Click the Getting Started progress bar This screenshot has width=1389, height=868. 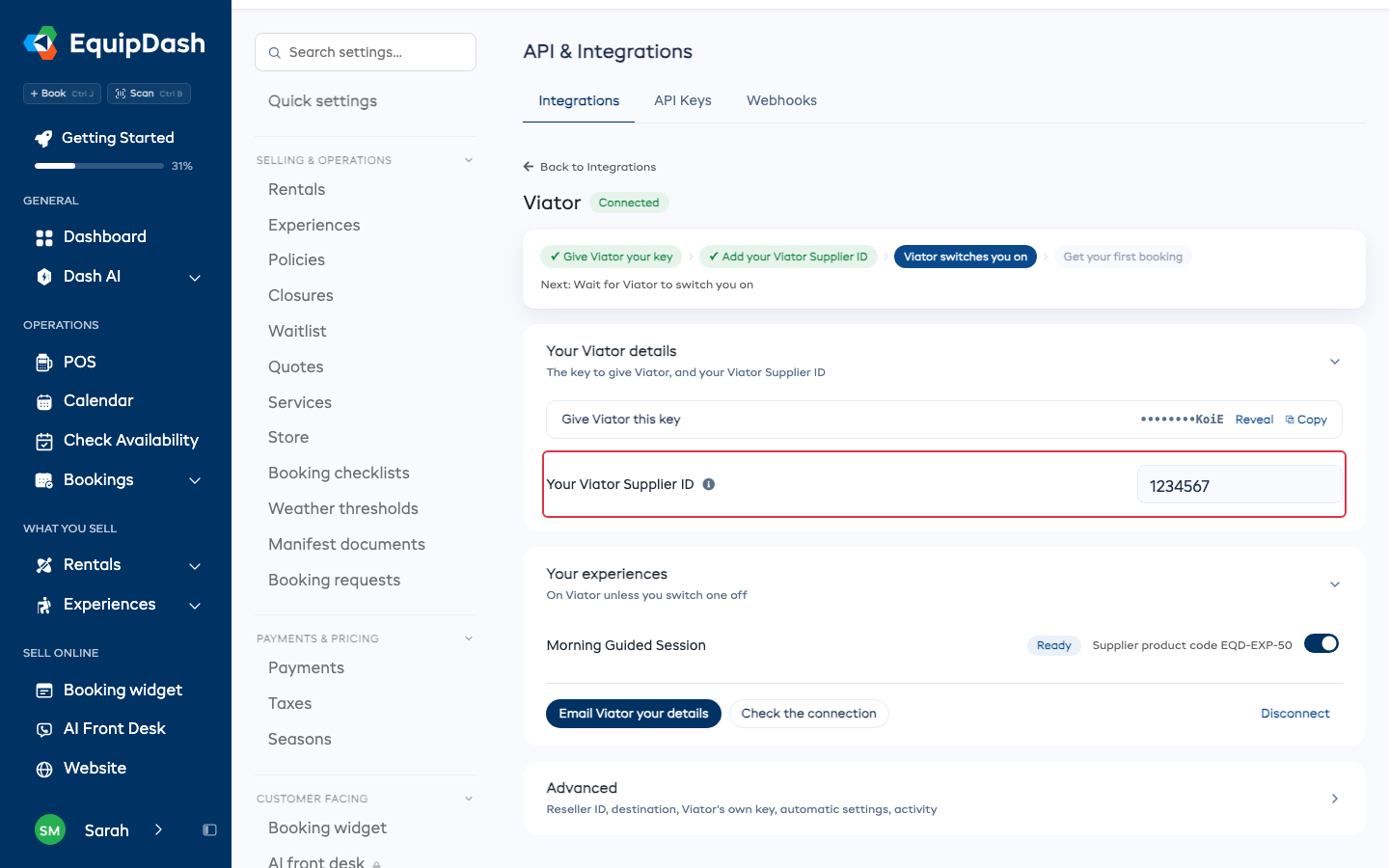tap(99, 166)
